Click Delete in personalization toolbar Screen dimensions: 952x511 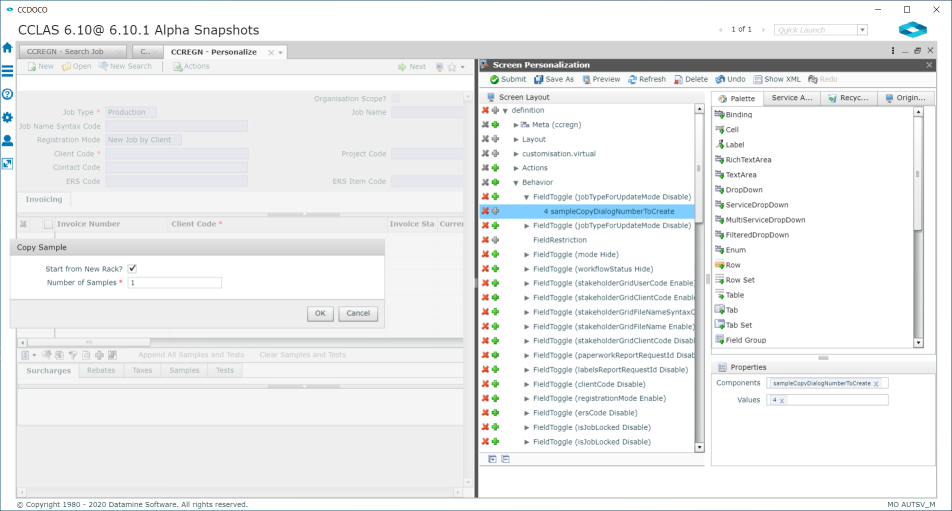[x=691, y=80]
